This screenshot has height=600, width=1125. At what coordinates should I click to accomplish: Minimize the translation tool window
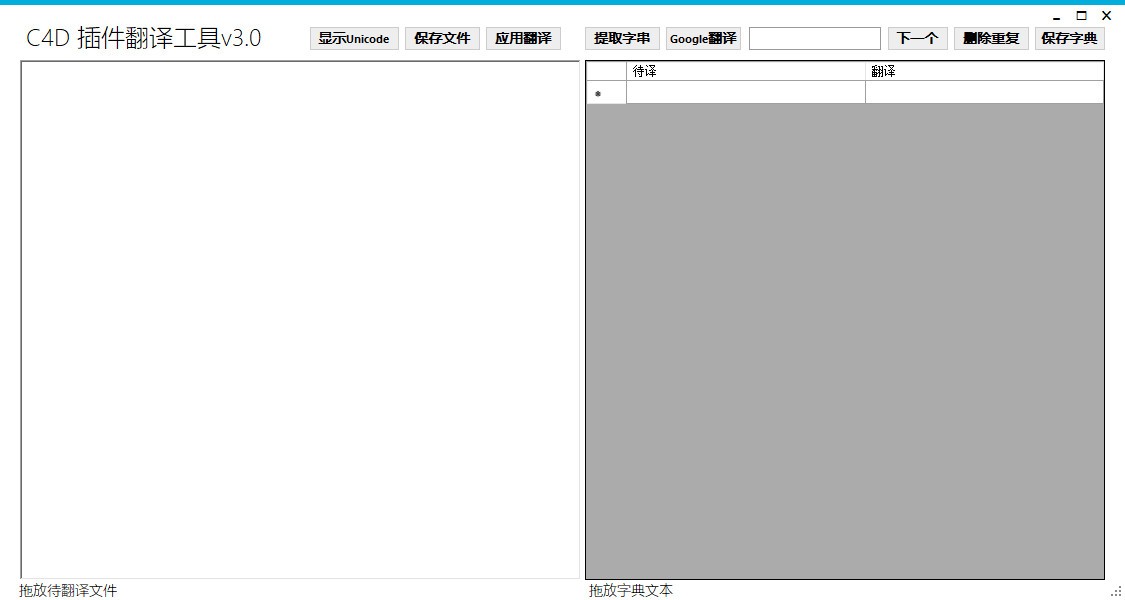coord(1056,17)
